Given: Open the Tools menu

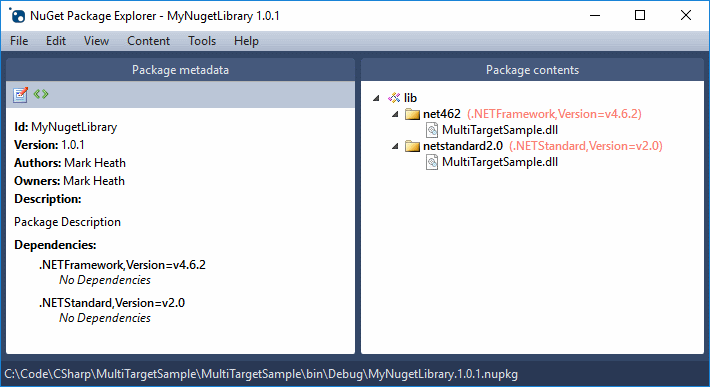Looking at the screenshot, I should click(x=202, y=41).
